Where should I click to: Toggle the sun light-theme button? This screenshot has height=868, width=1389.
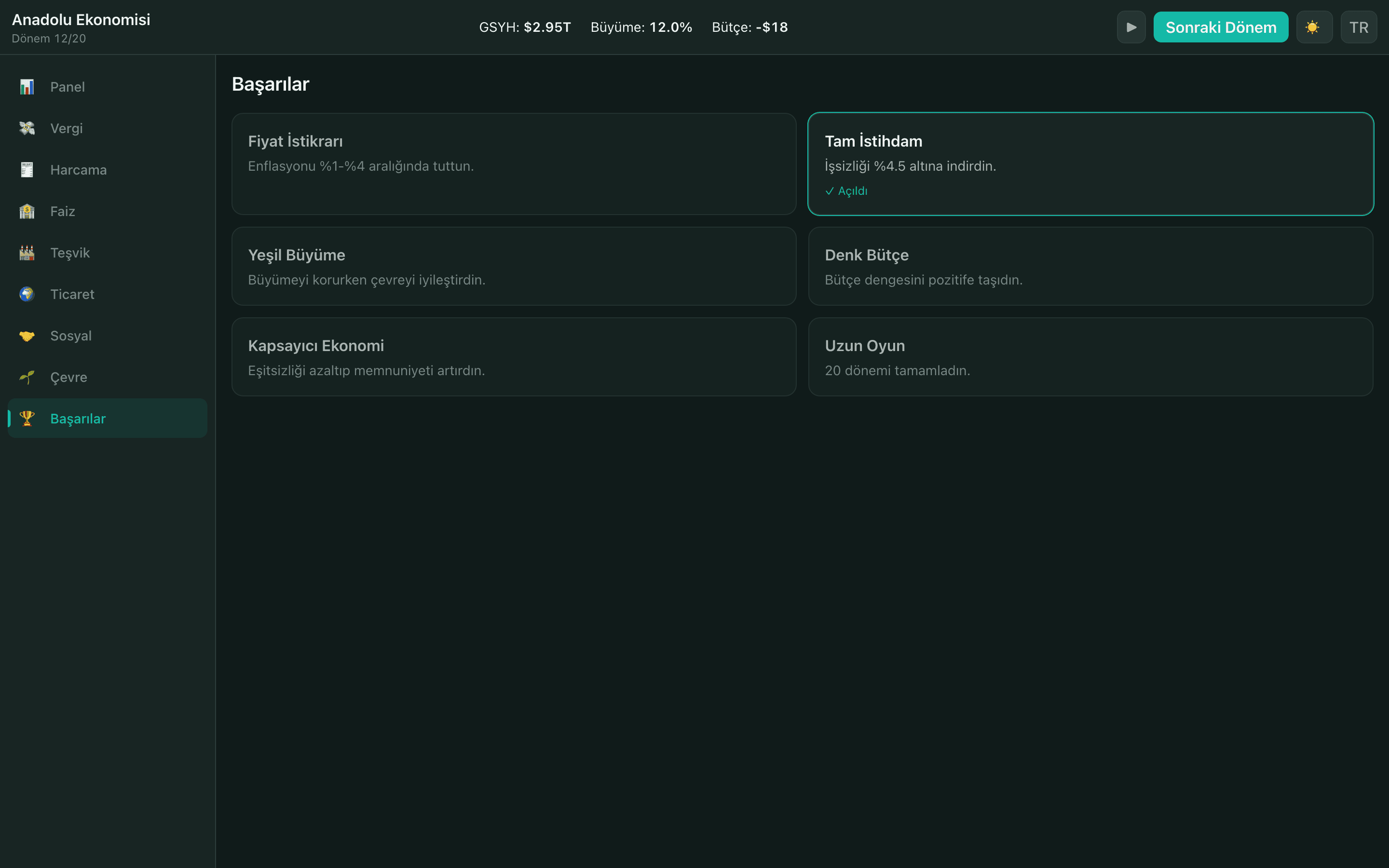pos(1314,27)
